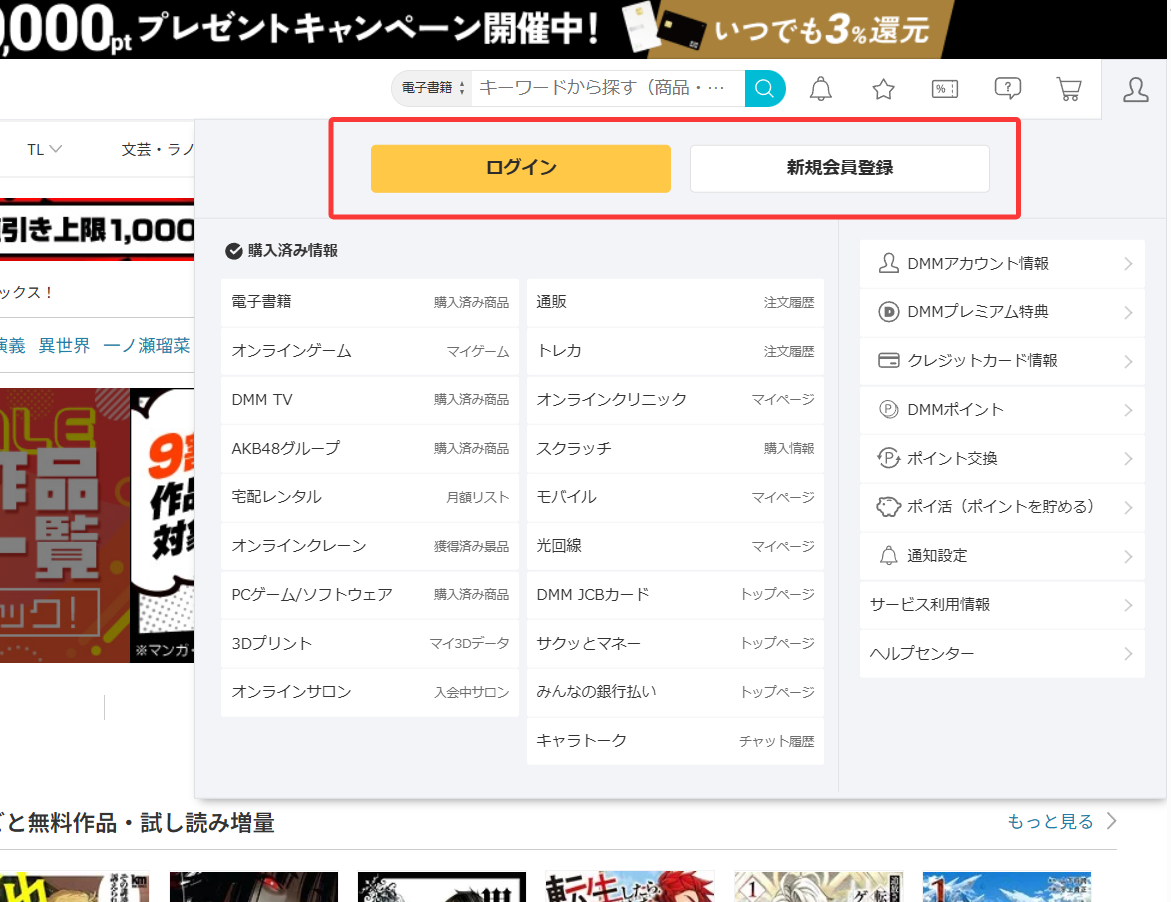Open 光回線 マイページ entry
Image resolution: width=1171 pixels, height=902 pixels.
point(675,546)
